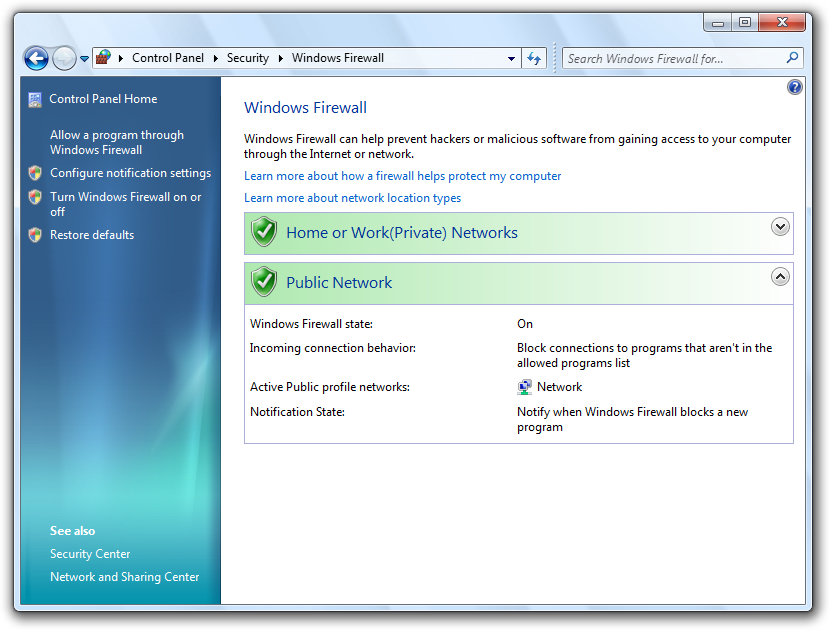Image resolution: width=832 pixels, height=632 pixels.
Task: Open Security Center under See also
Action: (x=90, y=553)
